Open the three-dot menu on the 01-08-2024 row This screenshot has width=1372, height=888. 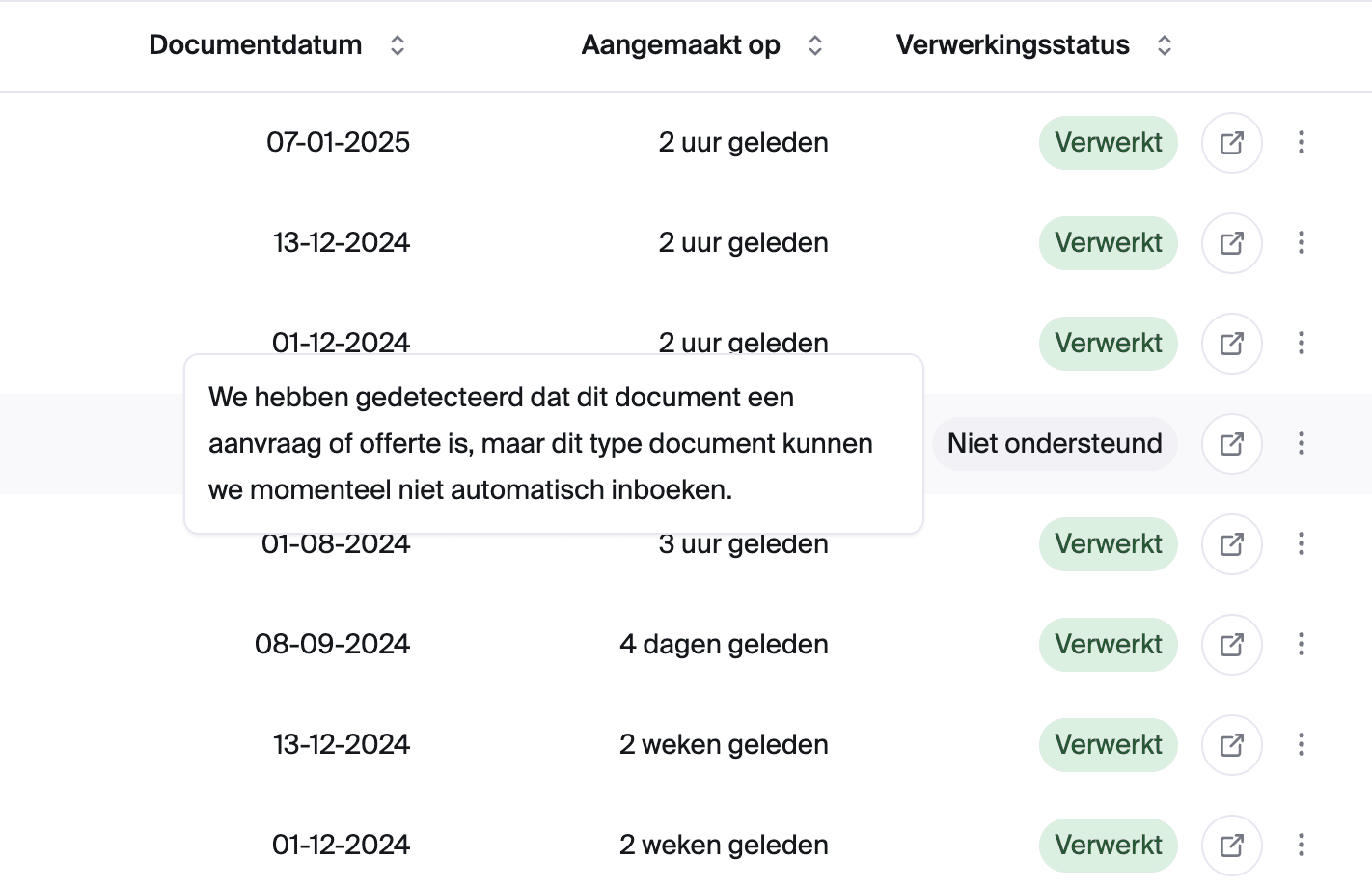click(x=1301, y=543)
